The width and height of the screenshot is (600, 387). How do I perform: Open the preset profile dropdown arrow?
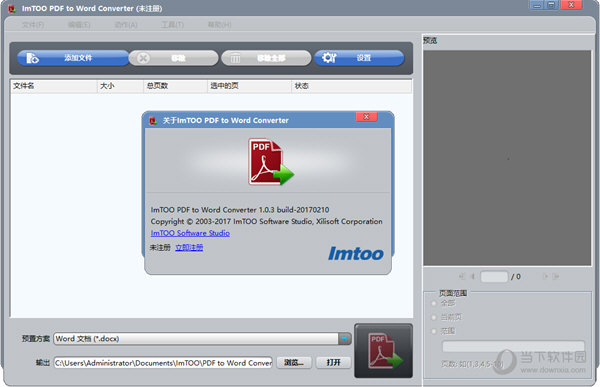344,339
